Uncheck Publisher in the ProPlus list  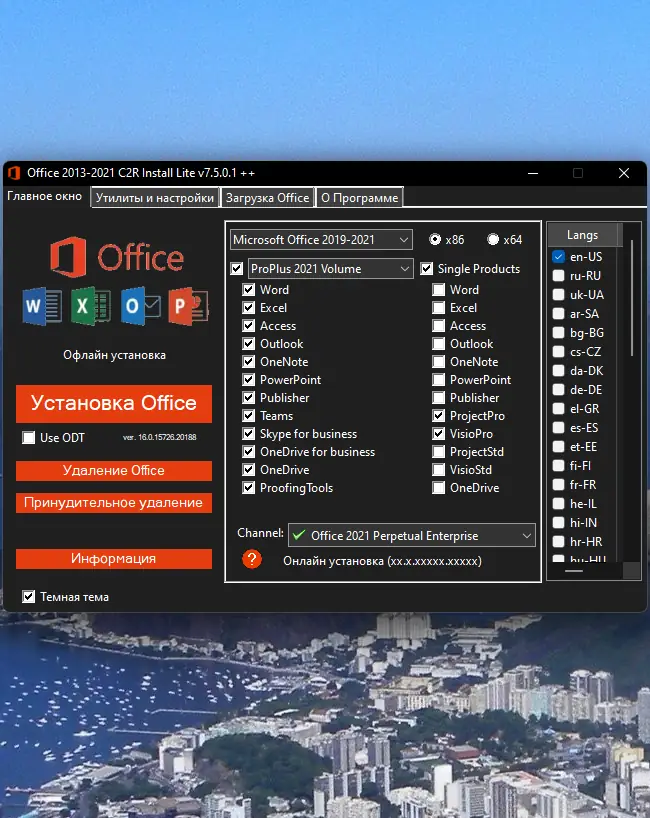249,398
